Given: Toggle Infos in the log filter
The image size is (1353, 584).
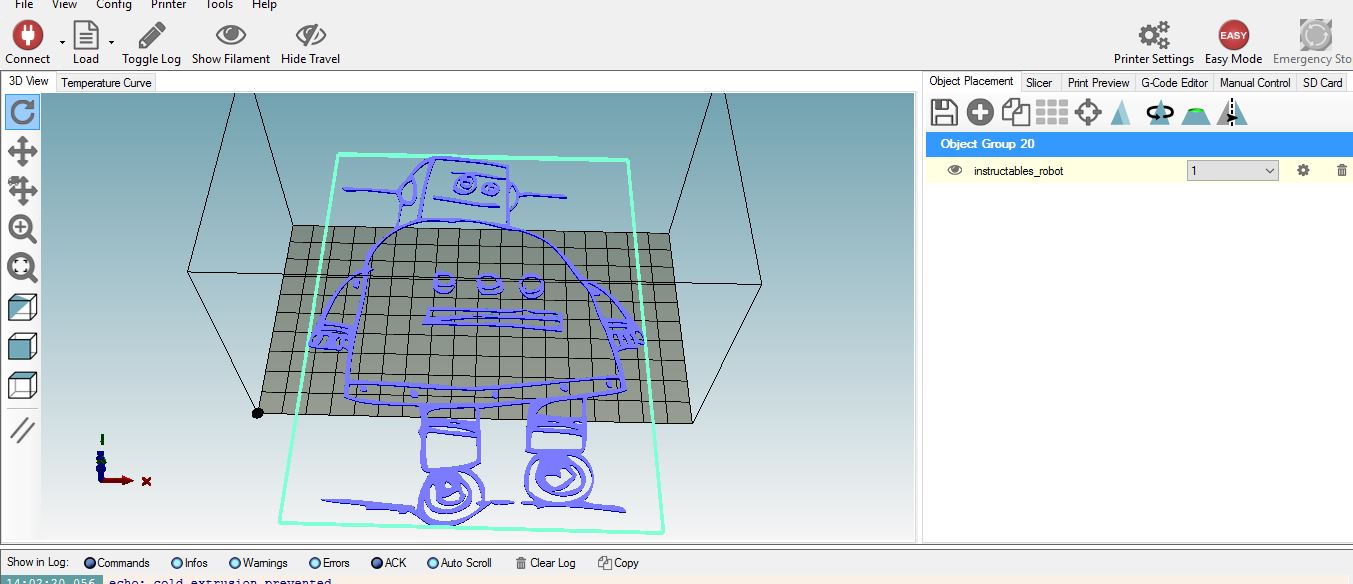Looking at the screenshot, I should click(190, 563).
